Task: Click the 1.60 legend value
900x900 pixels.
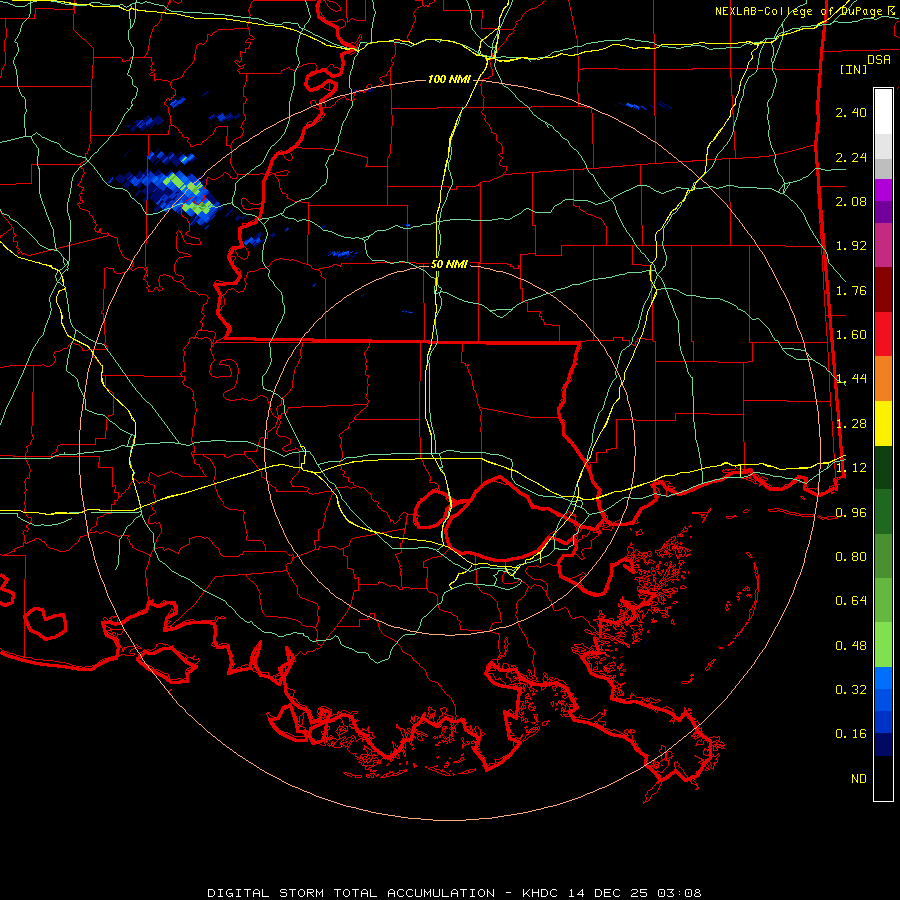Action: pyautogui.click(x=851, y=335)
